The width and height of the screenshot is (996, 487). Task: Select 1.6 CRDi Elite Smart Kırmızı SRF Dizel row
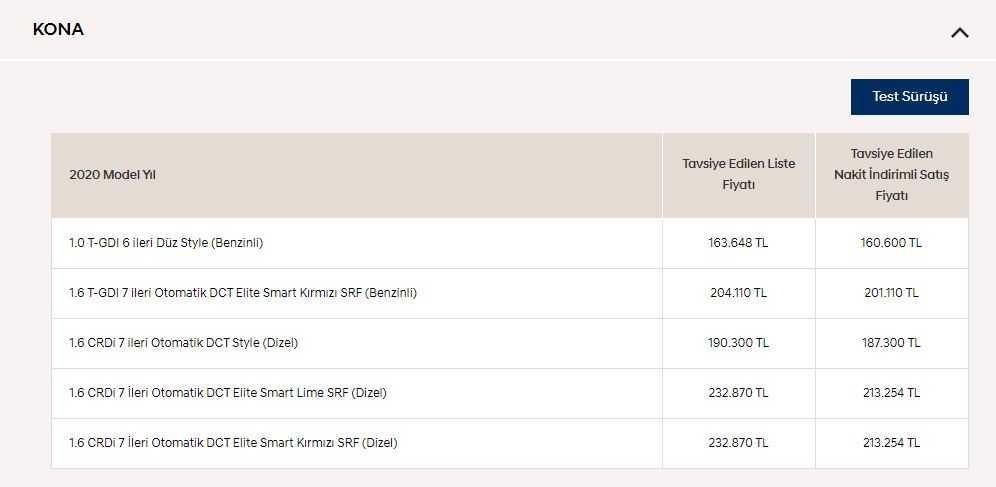pos(510,443)
